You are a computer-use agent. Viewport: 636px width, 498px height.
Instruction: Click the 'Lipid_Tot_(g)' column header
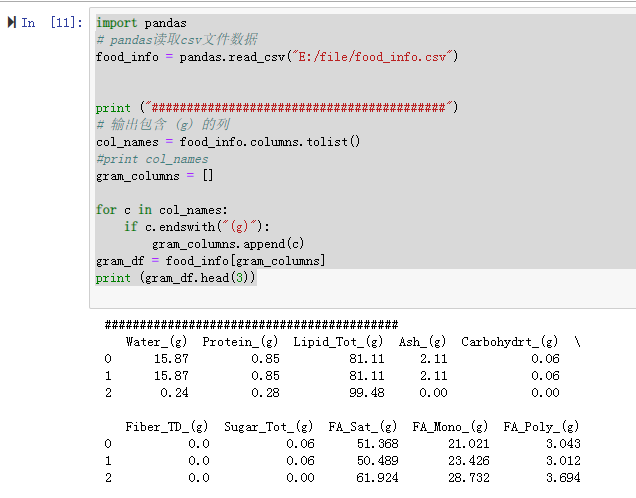tap(338, 342)
